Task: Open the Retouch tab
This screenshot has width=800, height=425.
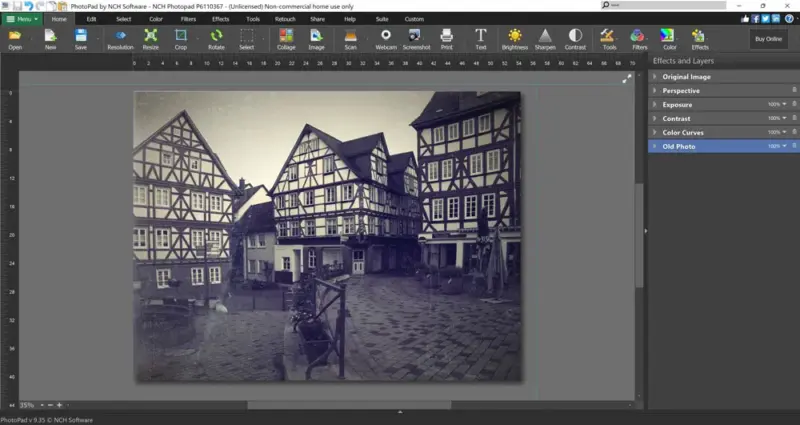Action: [x=285, y=19]
